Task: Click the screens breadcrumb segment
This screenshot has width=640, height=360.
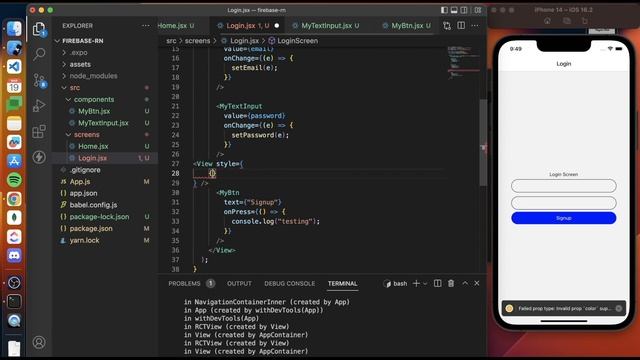Action: 197,41
